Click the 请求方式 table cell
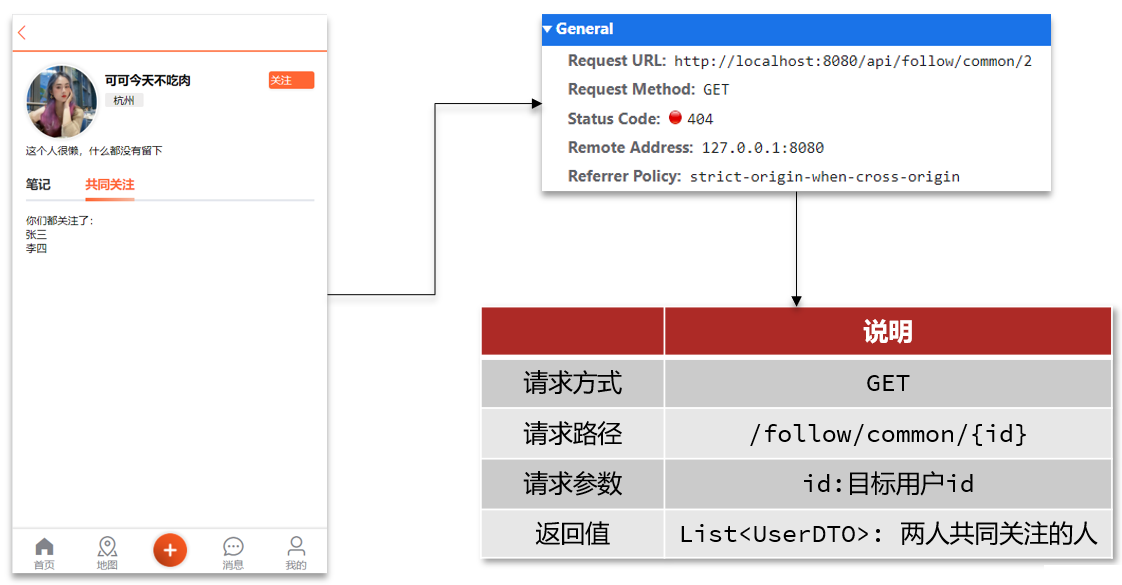The image size is (1122, 585). coord(572,383)
